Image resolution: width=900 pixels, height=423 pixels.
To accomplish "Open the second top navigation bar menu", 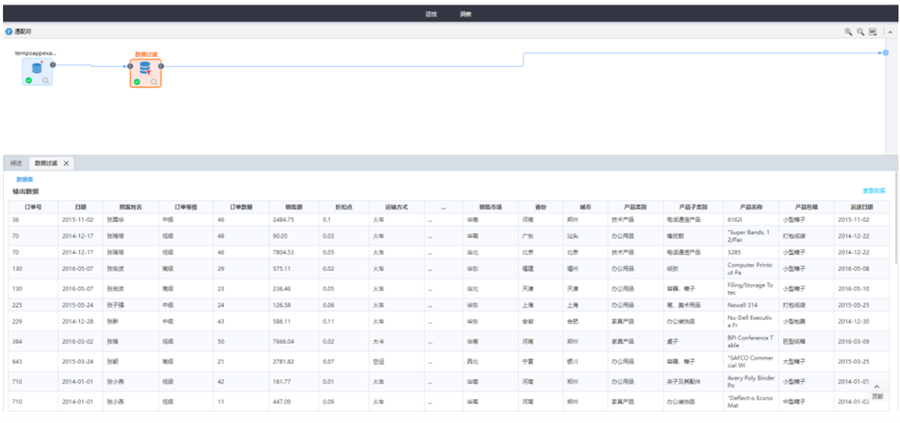I will click(466, 15).
